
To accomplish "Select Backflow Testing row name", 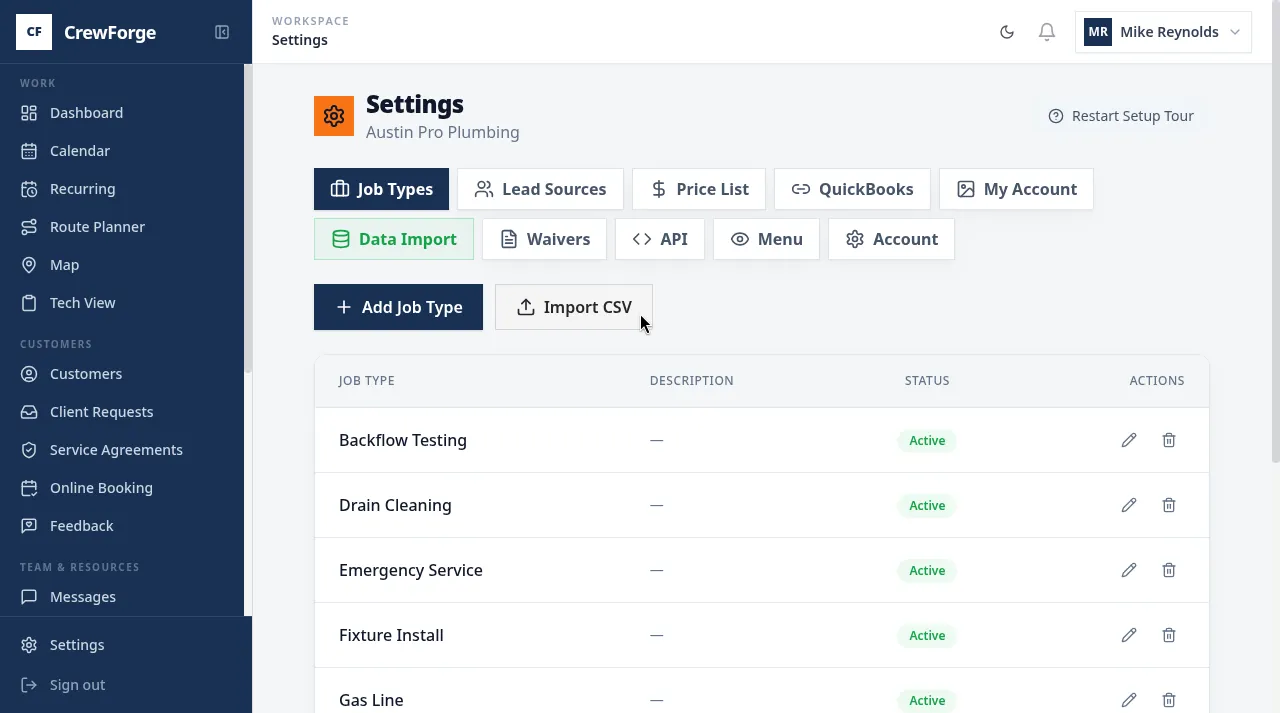I will tap(403, 440).
